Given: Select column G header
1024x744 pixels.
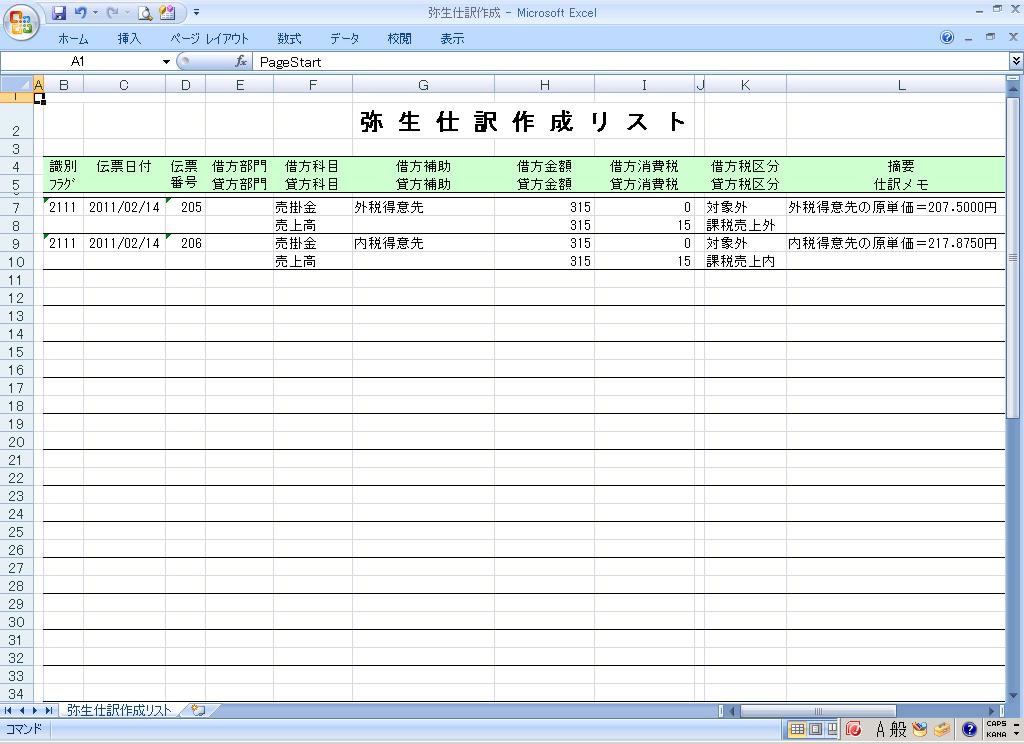Looking at the screenshot, I should coord(423,85).
